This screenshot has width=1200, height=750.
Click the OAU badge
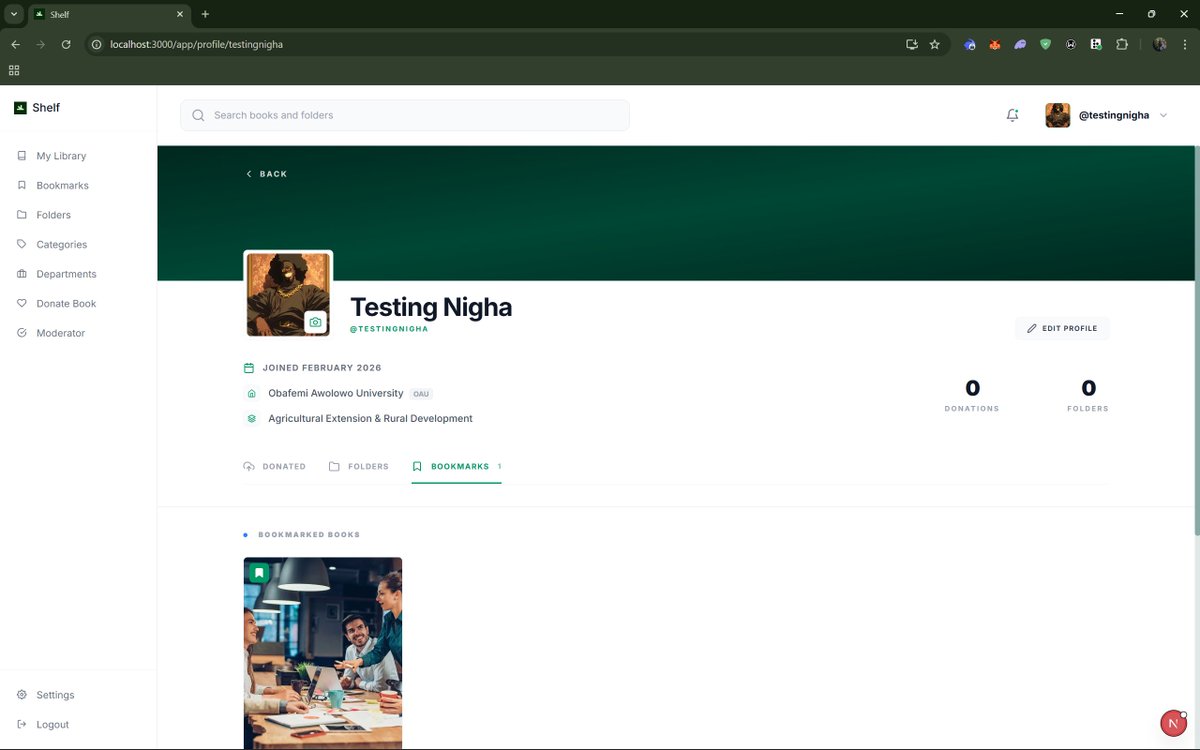coord(421,394)
